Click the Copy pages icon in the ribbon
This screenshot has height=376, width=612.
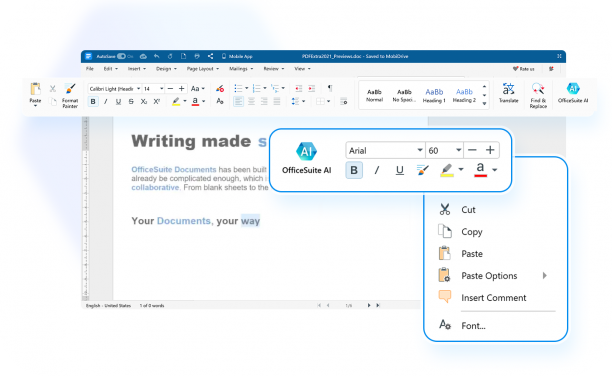(x=53, y=102)
